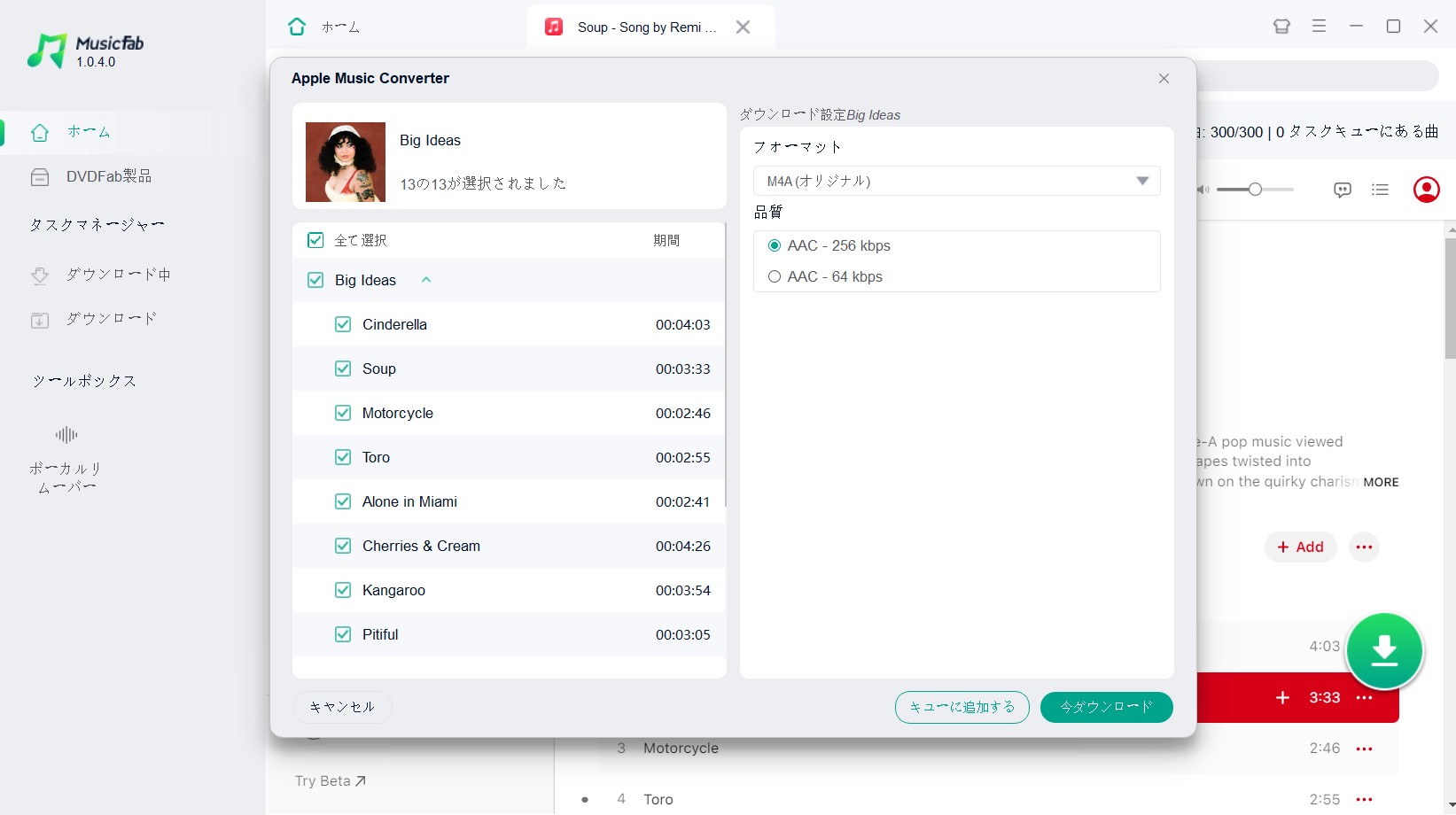Open the M4A format dropdown
This screenshot has width=1456, height=815.
pos(956,181)
